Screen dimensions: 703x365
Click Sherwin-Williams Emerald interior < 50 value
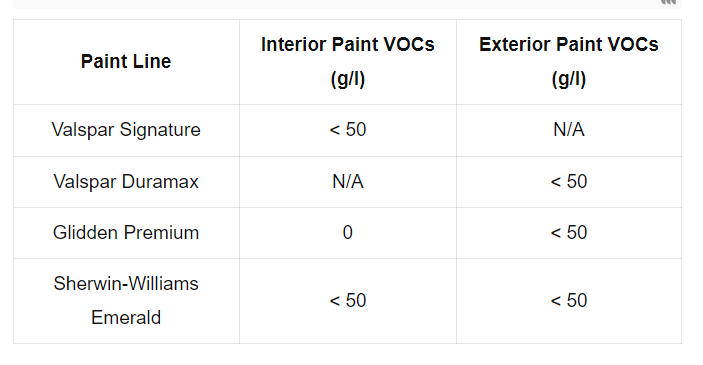(348, 301)
